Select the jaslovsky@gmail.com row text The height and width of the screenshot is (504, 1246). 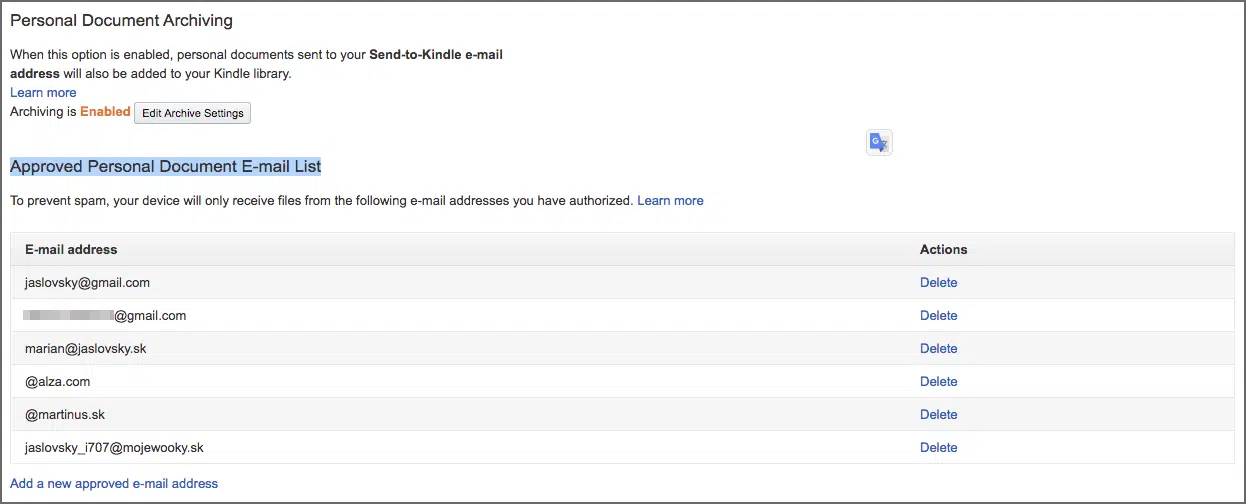(87, 283)
